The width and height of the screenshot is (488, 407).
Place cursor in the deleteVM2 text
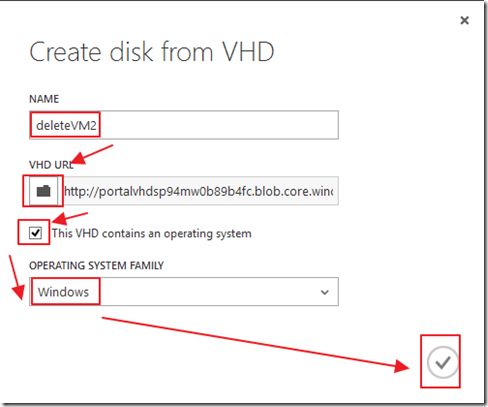click(66, 125)
